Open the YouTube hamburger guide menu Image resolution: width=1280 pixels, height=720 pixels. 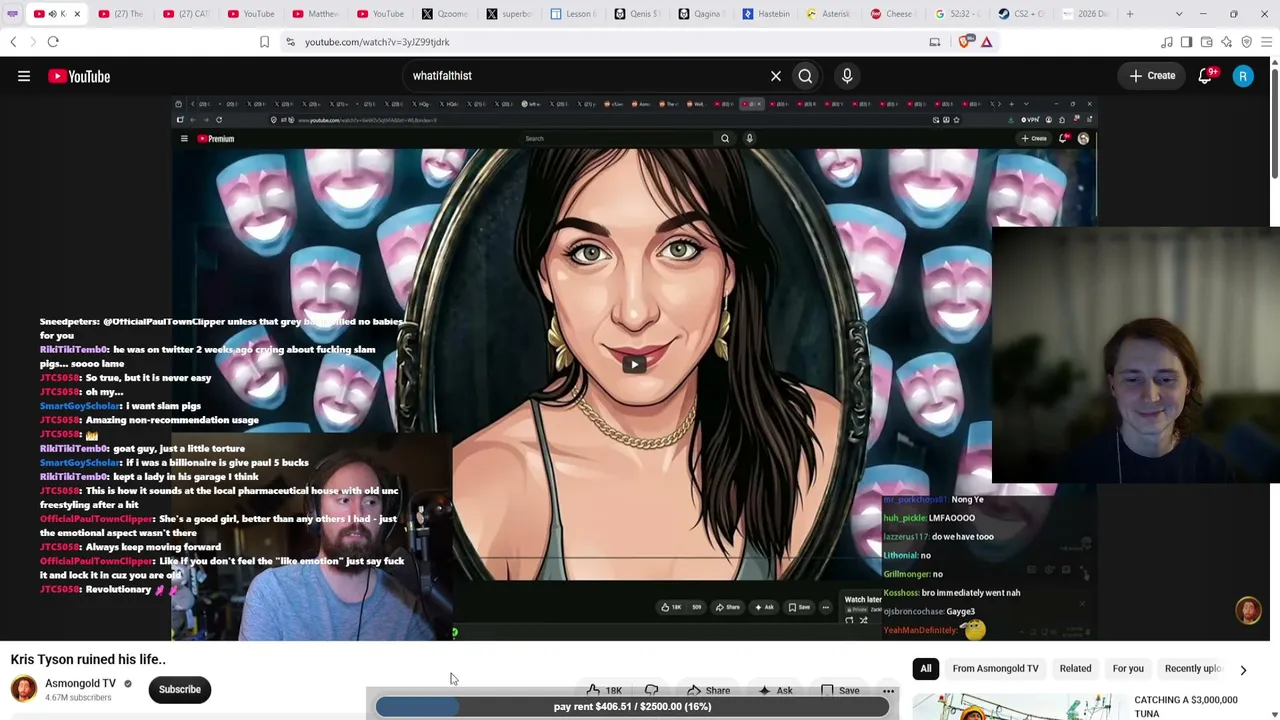(x=24, y=76)
